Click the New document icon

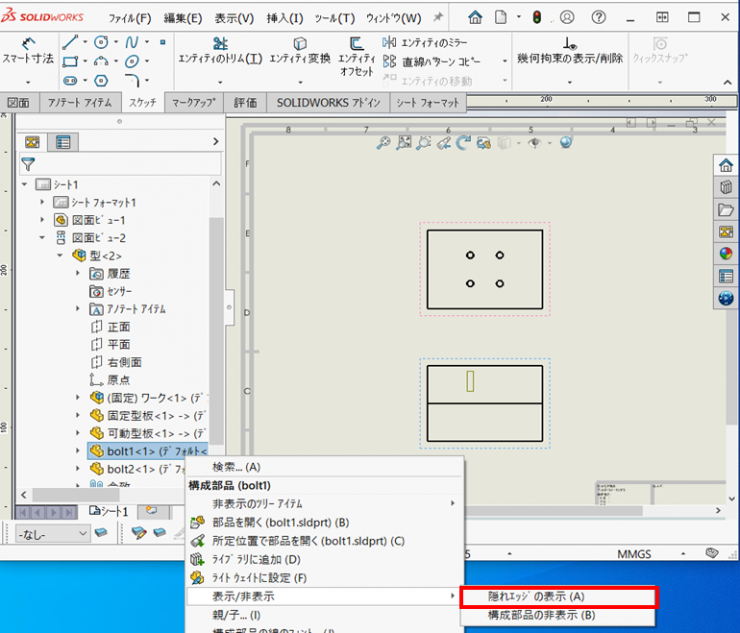(x=501, y=17)
